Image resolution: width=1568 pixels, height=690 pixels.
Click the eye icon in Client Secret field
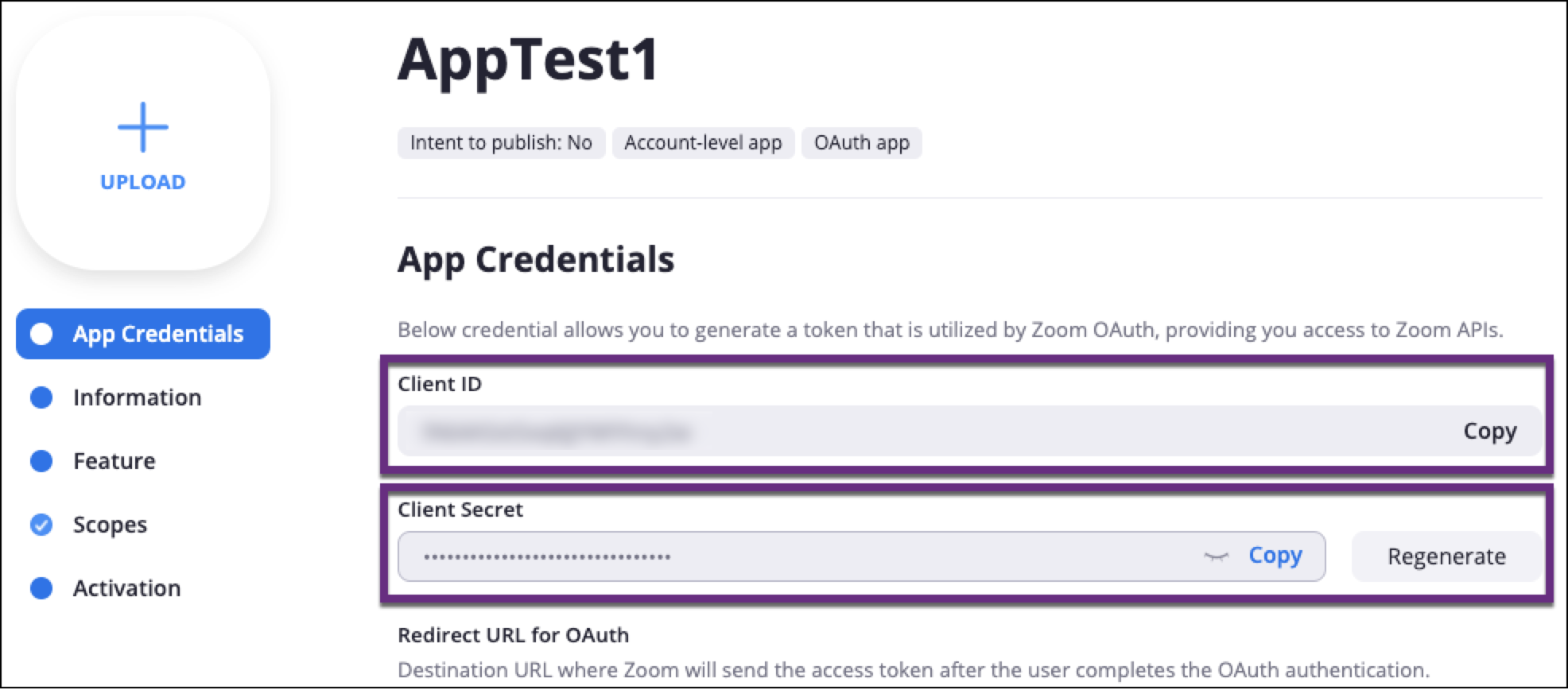[1217, 556]
